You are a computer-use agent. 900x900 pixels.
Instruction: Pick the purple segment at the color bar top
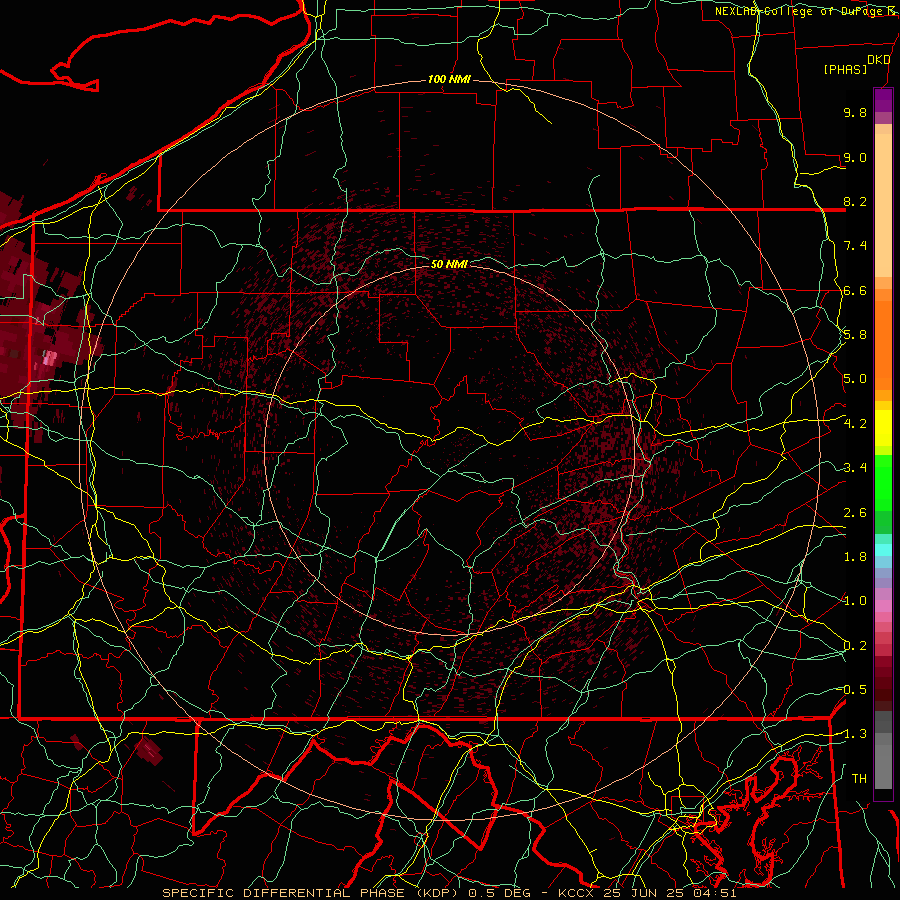click(x=883, y=100)
